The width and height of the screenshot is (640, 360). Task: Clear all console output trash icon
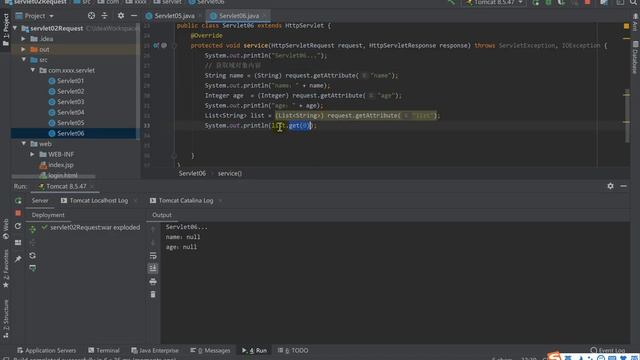pos(153,294)
